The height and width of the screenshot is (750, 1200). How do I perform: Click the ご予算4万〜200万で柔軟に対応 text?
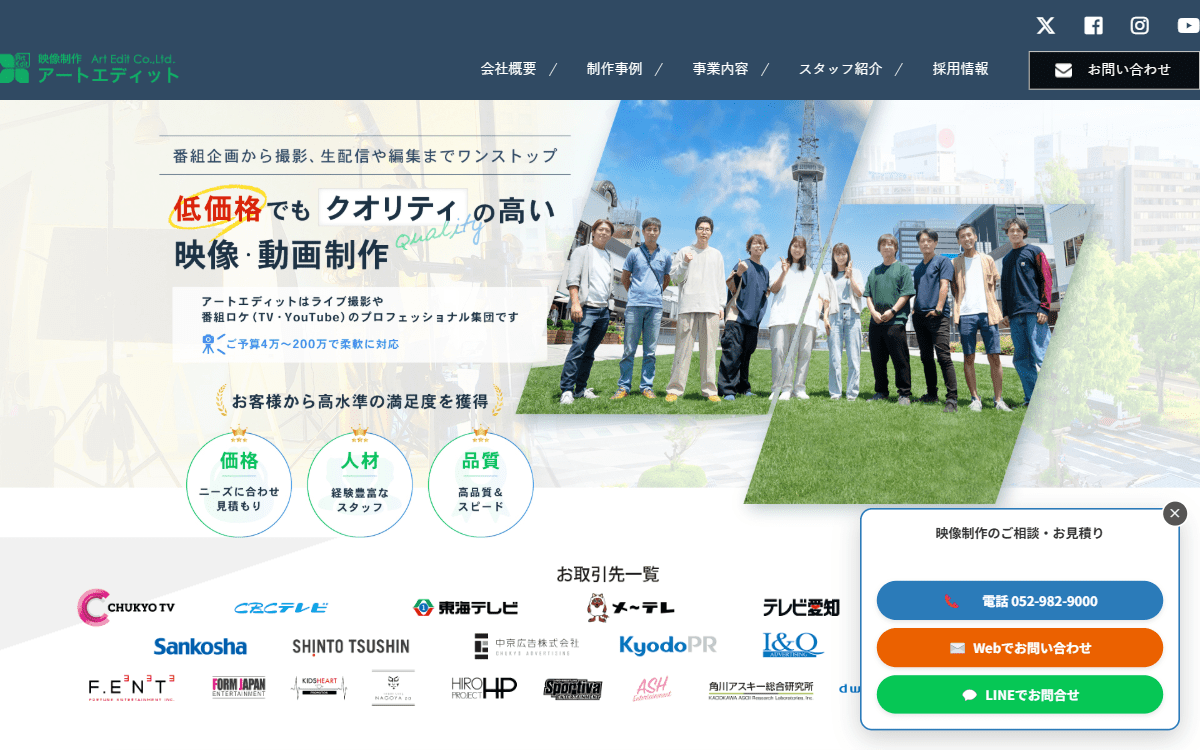coord(311,344)
